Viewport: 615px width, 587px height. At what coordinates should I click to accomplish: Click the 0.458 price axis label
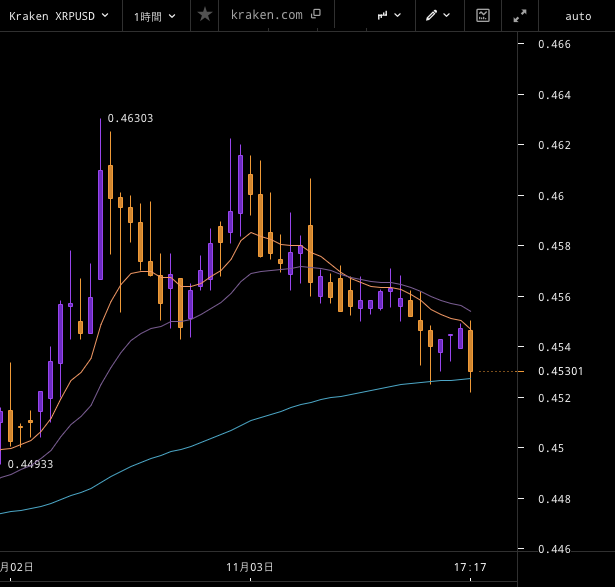coord(554,246)
